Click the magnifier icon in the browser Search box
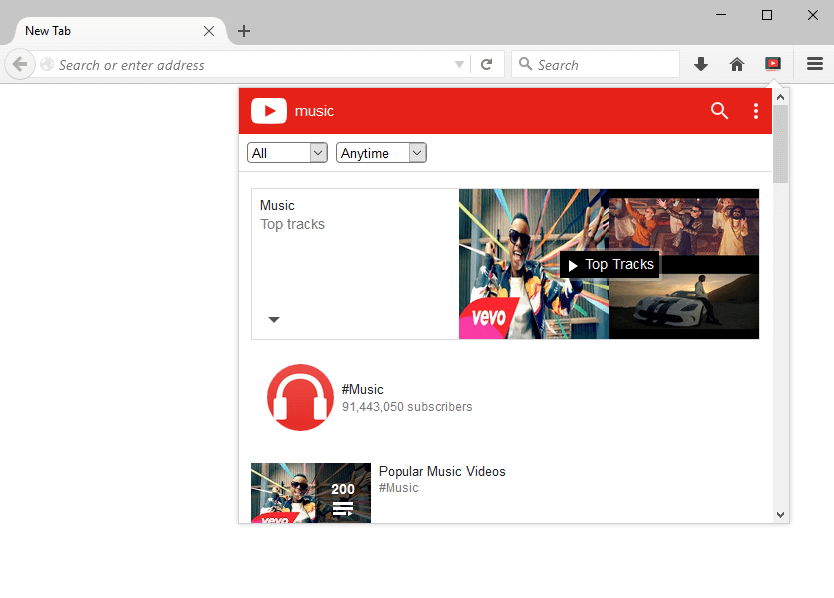This screenshot has height=598, width=834. (x=526, y=64)
